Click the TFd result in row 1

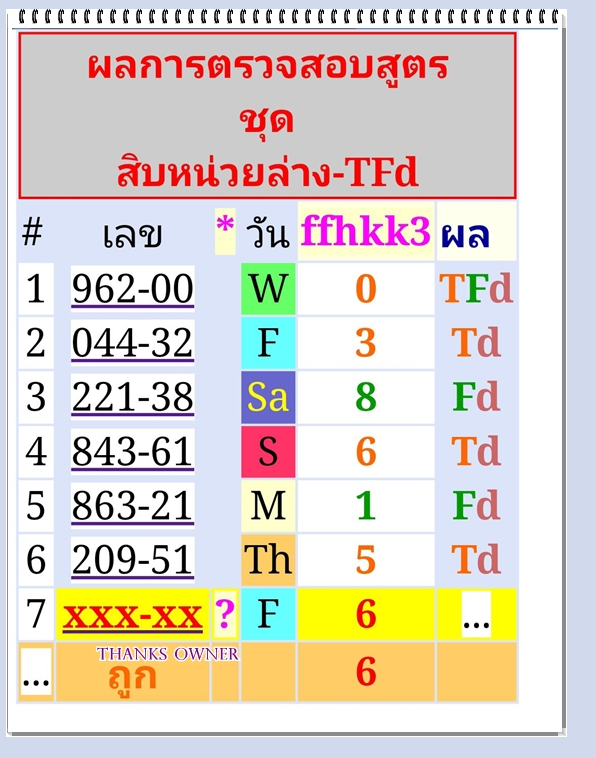click(x=476, y=289)
